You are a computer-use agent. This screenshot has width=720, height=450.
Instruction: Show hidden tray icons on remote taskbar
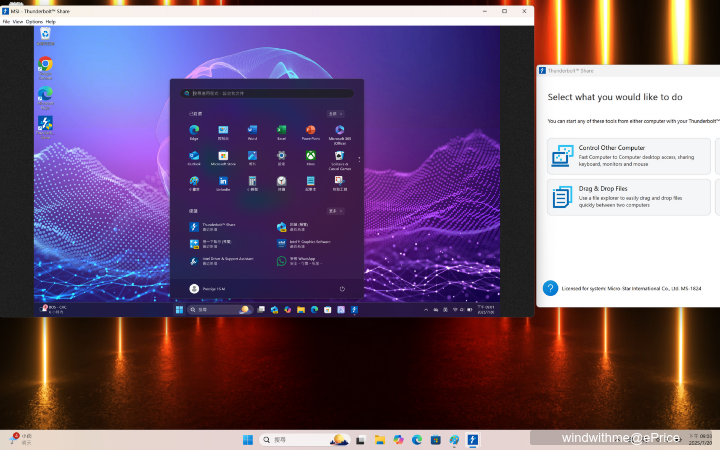tap(426, 310)
